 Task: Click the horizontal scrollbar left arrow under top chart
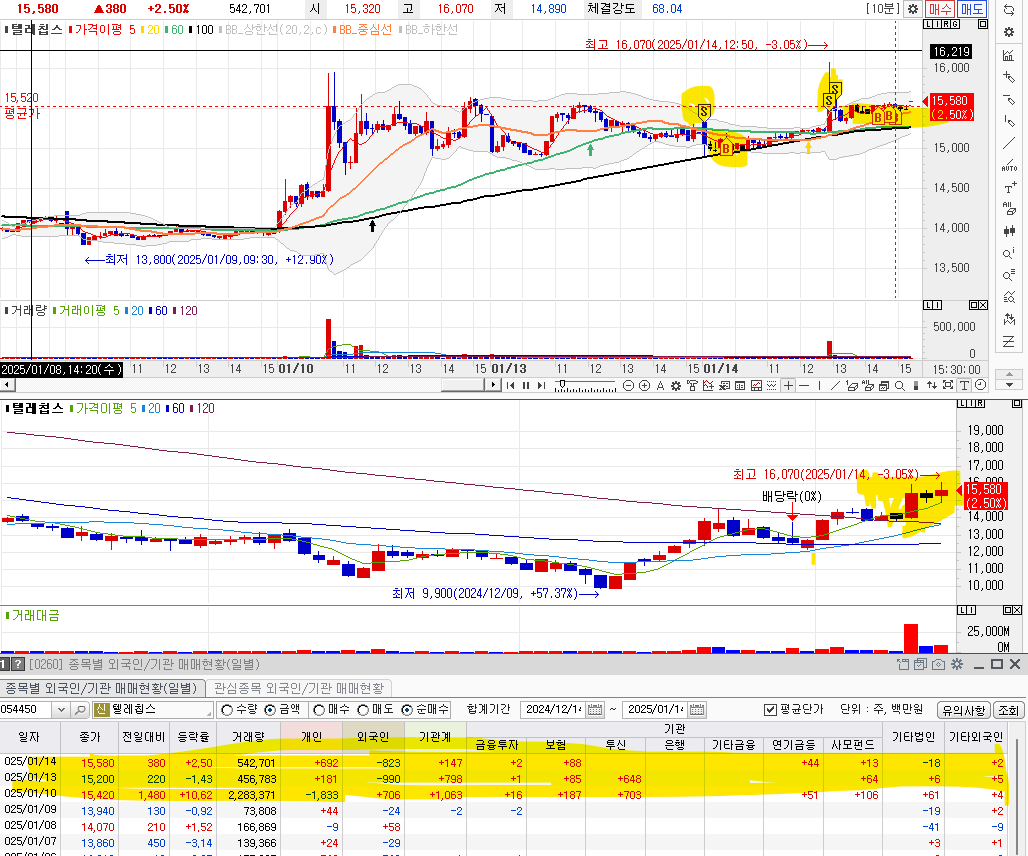coord(6,385)
